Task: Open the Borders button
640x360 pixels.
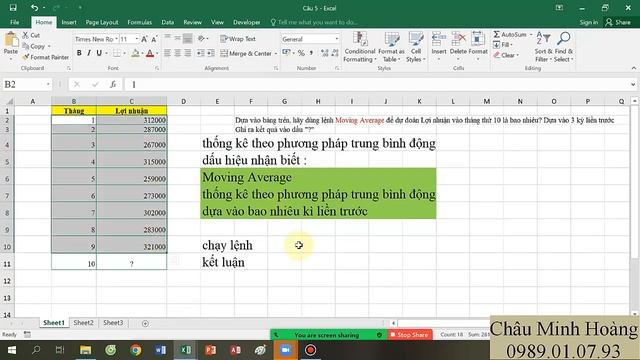Action: tap(117, 53)
